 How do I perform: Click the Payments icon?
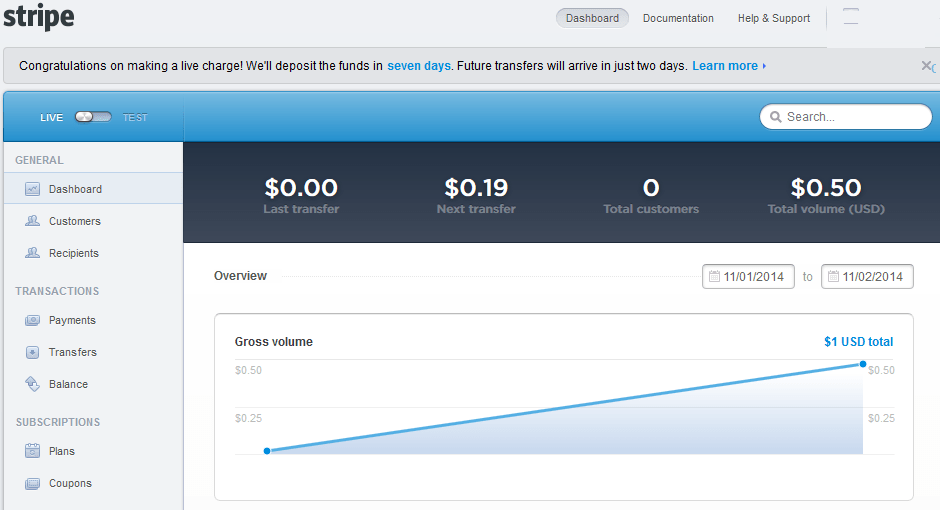(32, 320)
